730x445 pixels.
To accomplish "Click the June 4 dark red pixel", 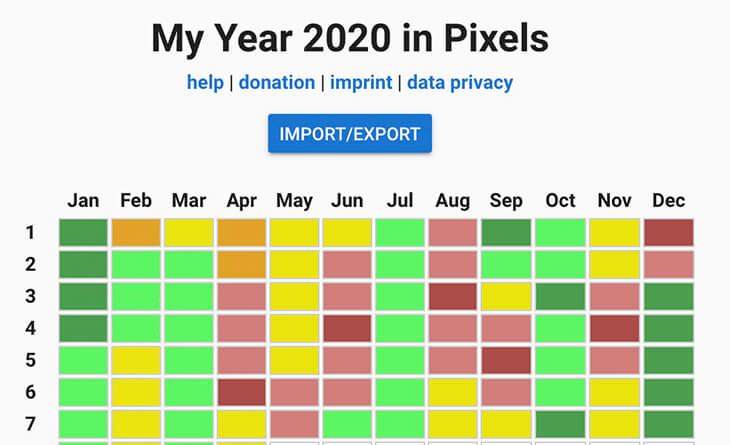I will pyautogui.click(x=347, y=329).
